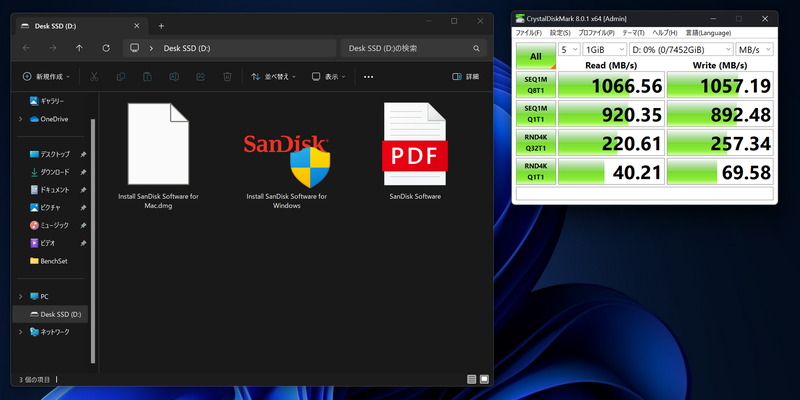
Task: Click the PC monitor icon in address bar
Action: click(x=135, y=48)
